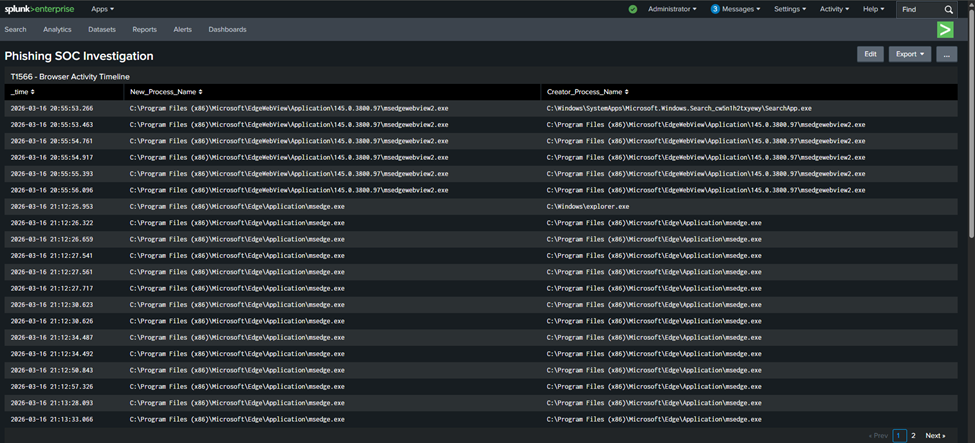Click the green Search app arrow icon
This screenshot has height=443, width=975.
[x=945, y=29]
